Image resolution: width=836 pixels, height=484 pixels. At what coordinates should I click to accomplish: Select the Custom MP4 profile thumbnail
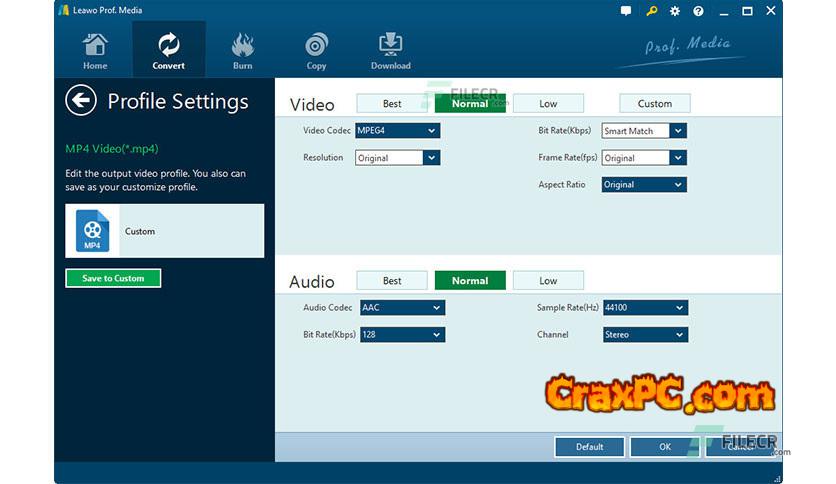pyautogui.click(x=93, y=231)
